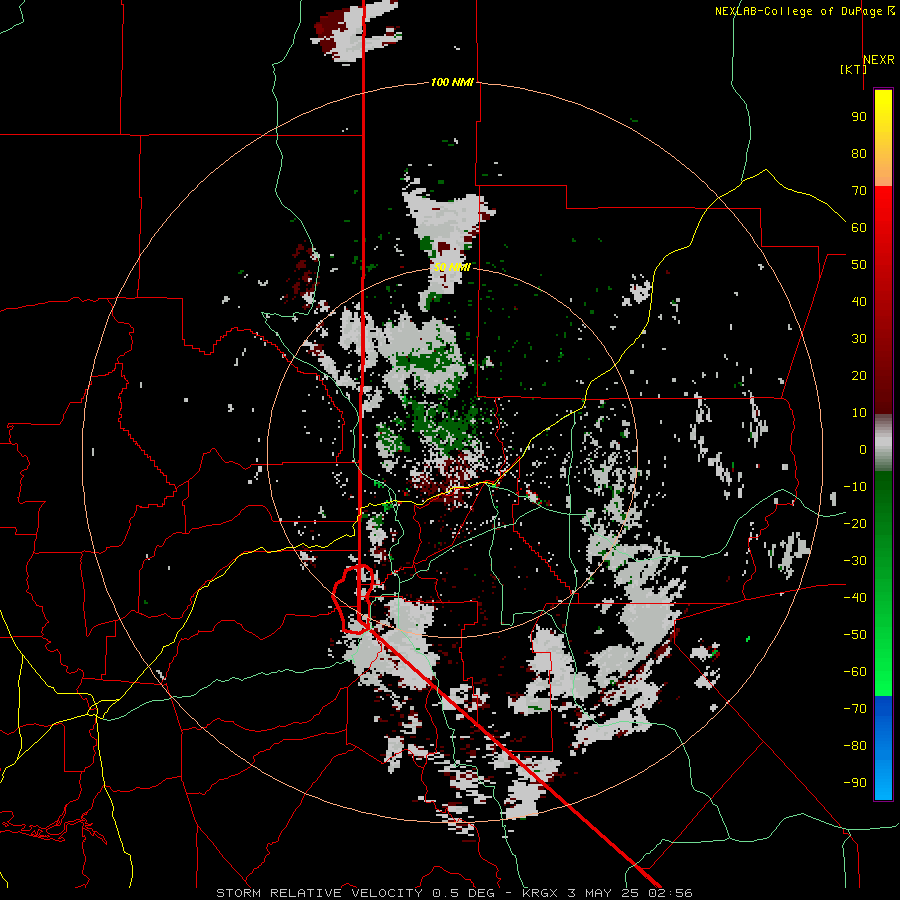Click the 30 value on velocity scale
This screenshot has width=900, height=900.
click(859, 339)
